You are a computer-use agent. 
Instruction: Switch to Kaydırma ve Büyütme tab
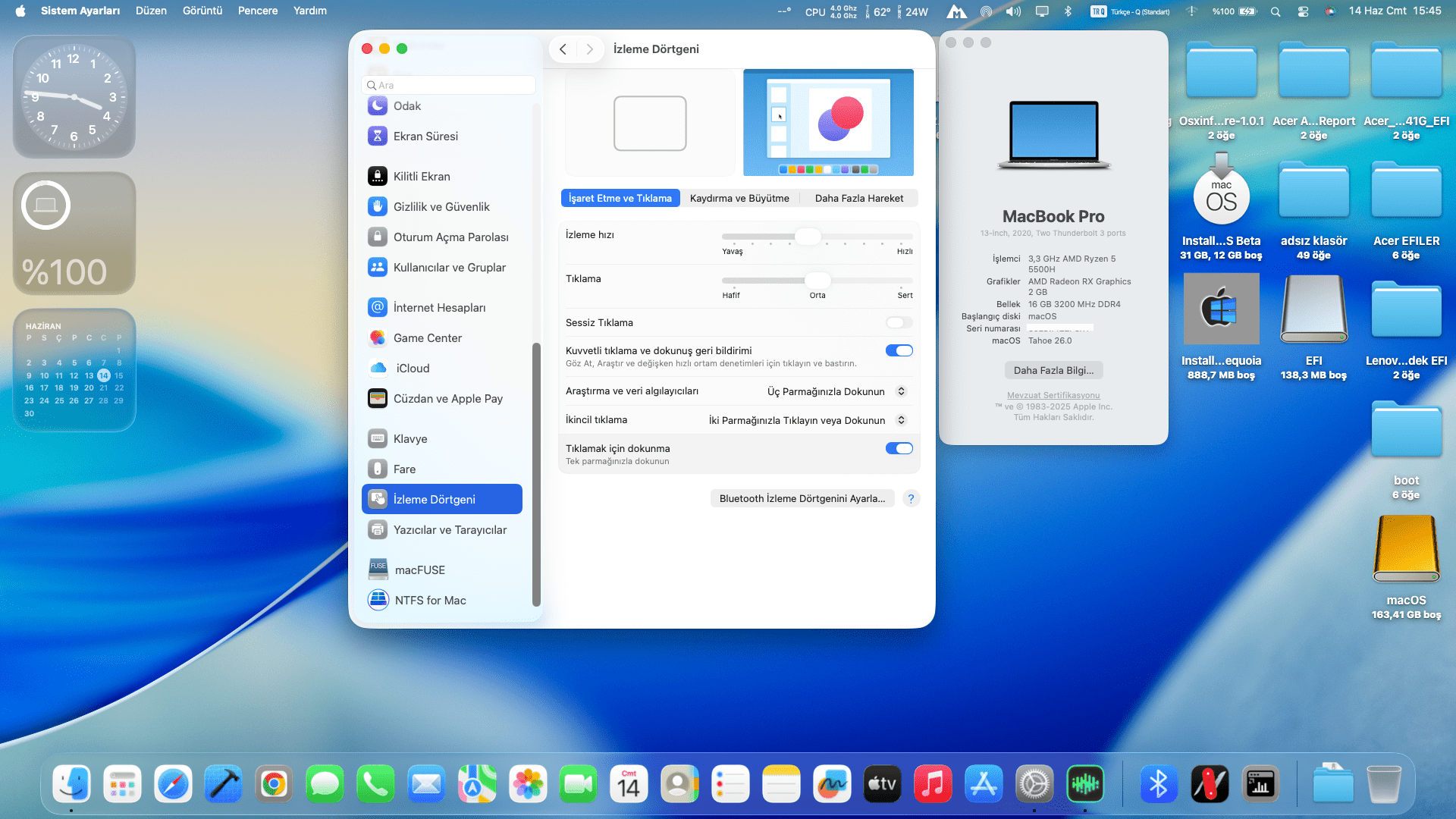739,199
